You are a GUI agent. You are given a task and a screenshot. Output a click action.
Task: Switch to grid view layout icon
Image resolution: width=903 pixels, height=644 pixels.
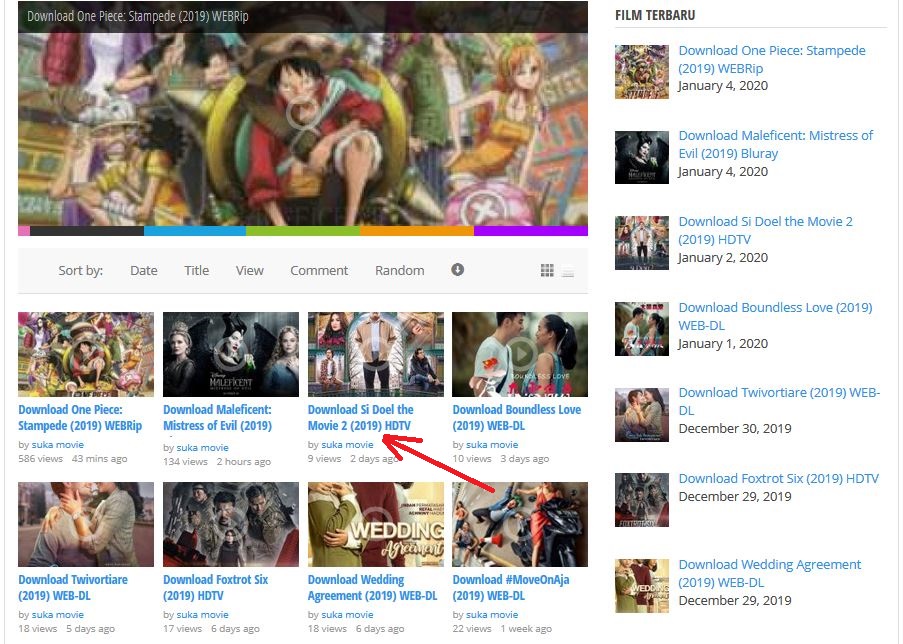coord(547,271)
